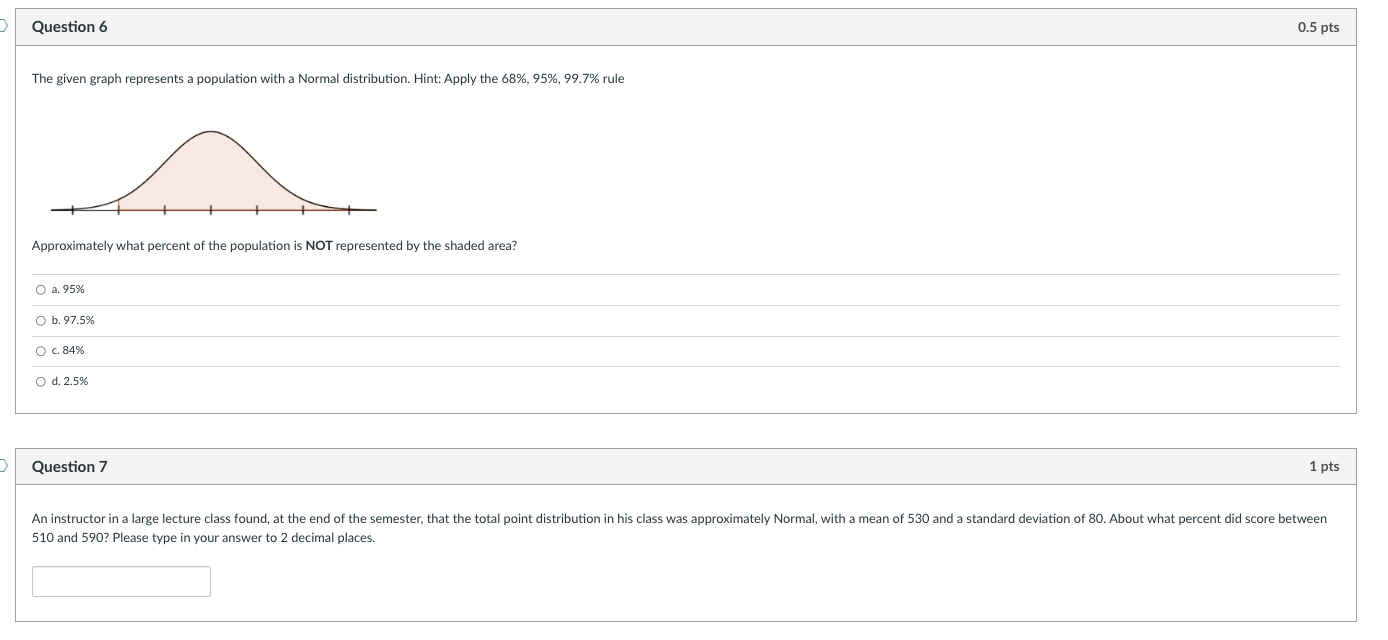1388x640 pixels.
Task: Click the flag marker beside Question 6
Action: tap(3, 27)
